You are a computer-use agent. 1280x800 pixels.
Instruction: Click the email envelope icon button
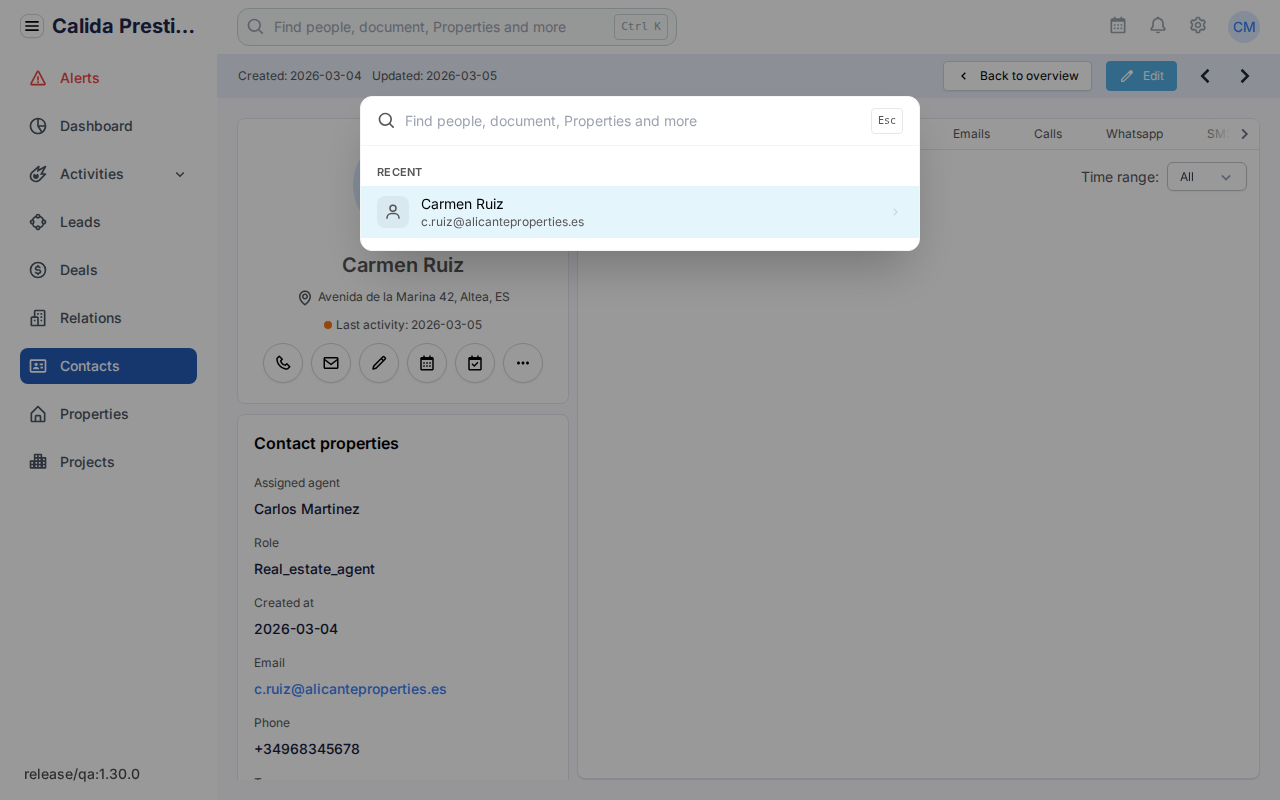(x=331, y=363)
